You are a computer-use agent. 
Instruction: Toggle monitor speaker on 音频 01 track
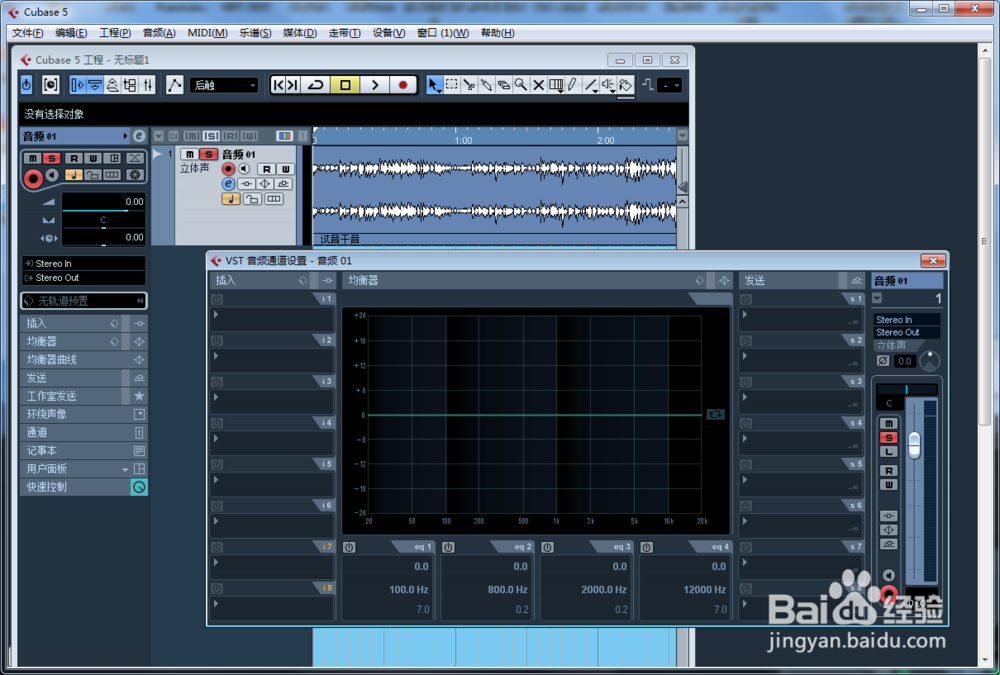pyautogui.click(x=244, y=169)
